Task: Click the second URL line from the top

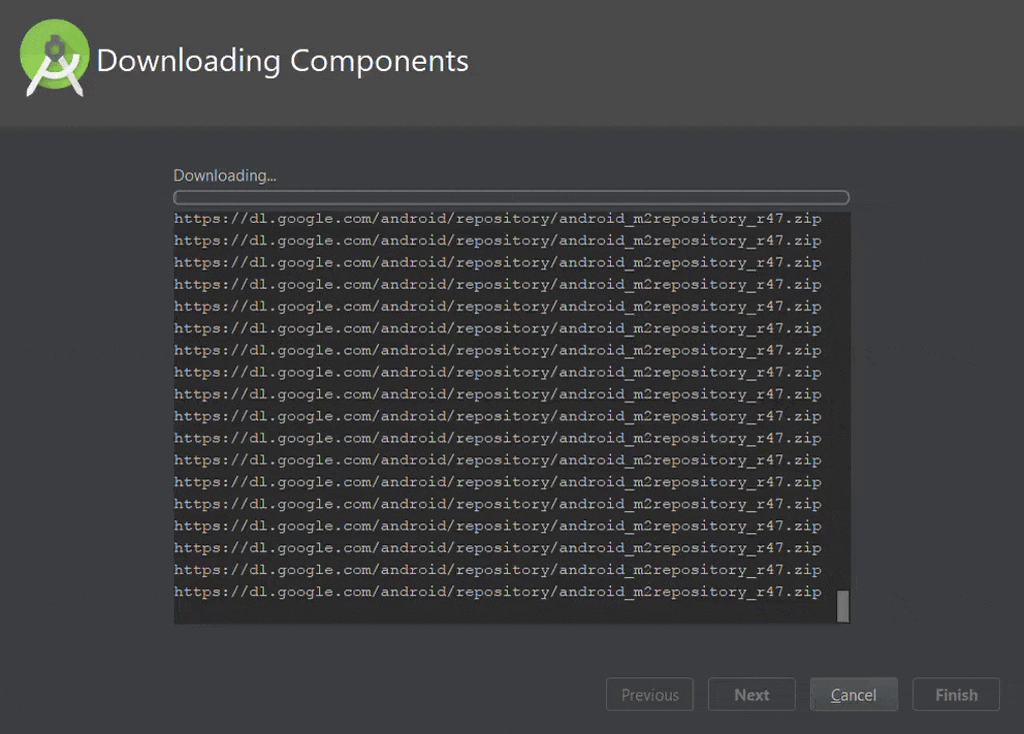Action: click(497, 241)
